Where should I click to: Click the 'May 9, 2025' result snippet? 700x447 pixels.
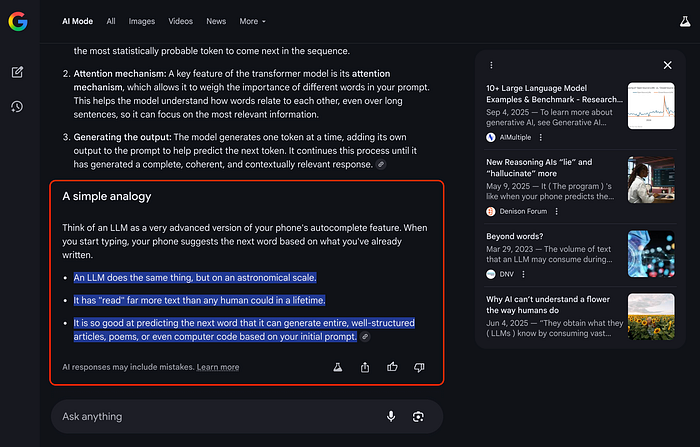click(550, 192)
